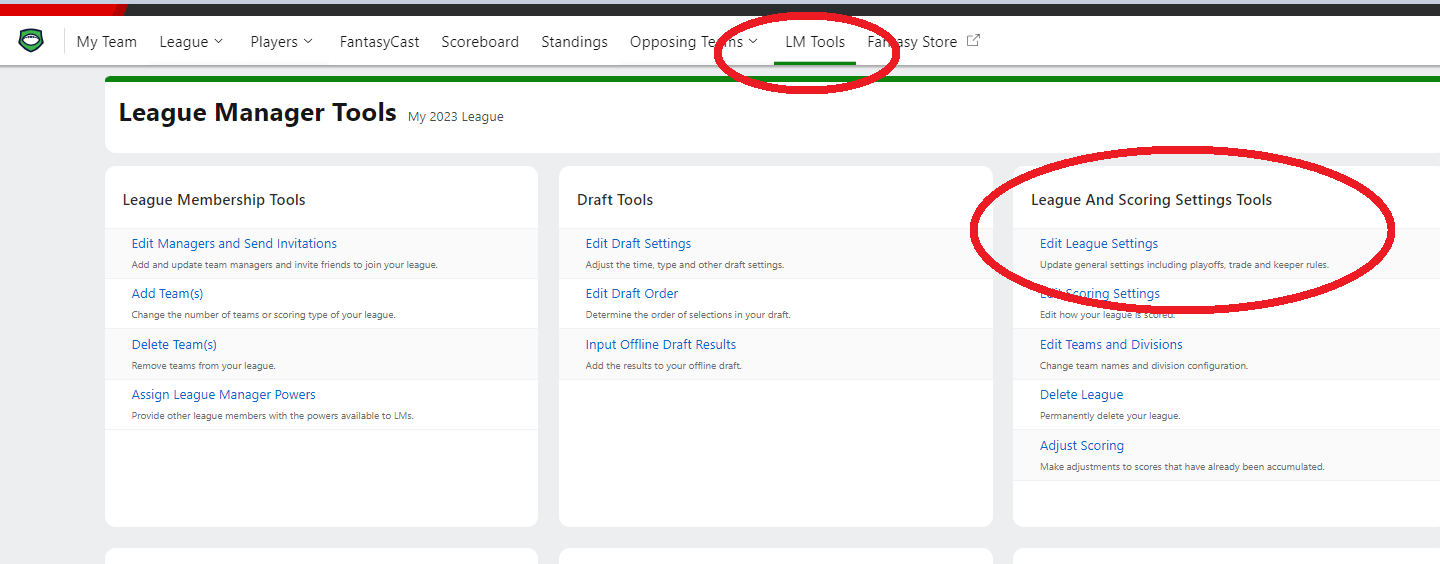Expand the Players menu chevron

[x=308, y=41]
